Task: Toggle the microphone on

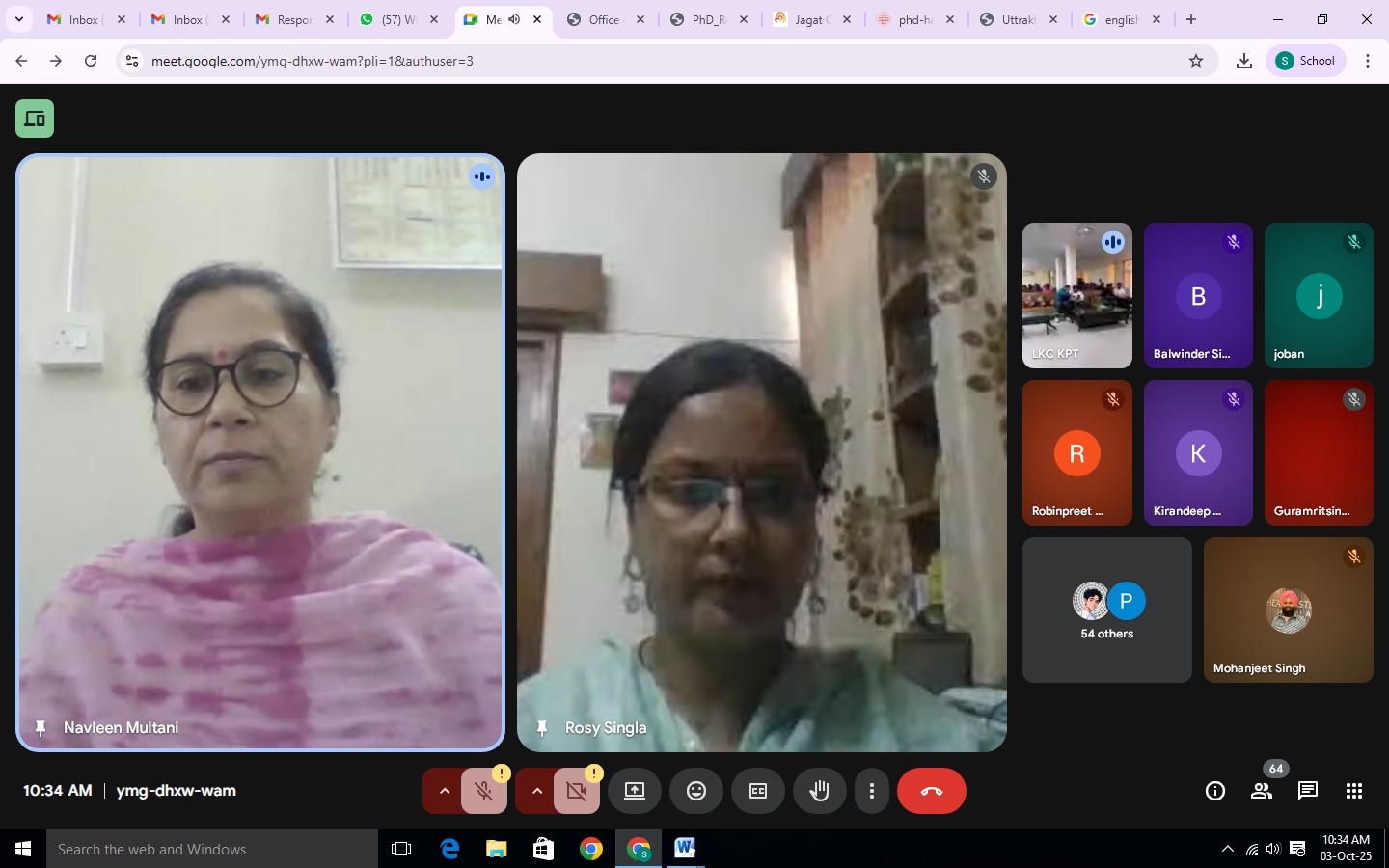Action: [x=484, y=791]
